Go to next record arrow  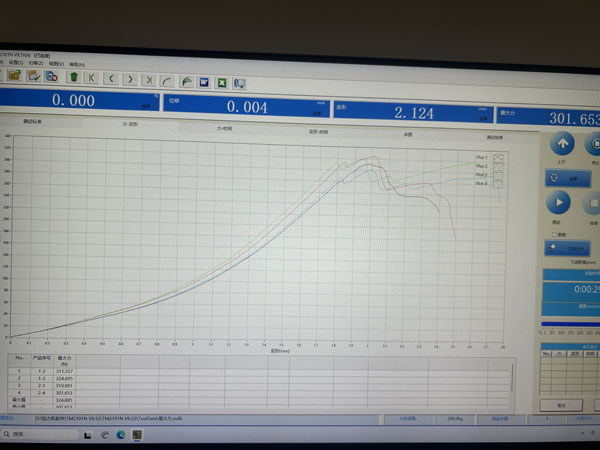tap(129, 77)
